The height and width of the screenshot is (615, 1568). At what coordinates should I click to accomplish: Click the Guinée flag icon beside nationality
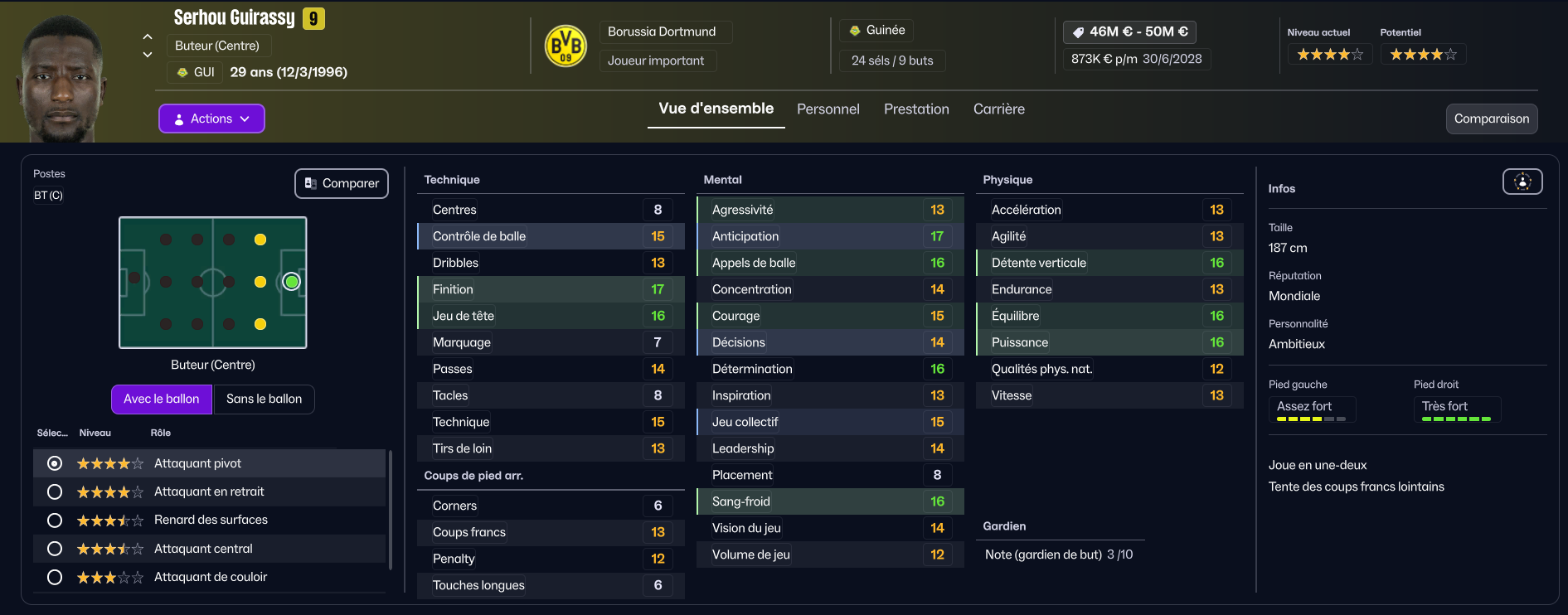(855, 31)
